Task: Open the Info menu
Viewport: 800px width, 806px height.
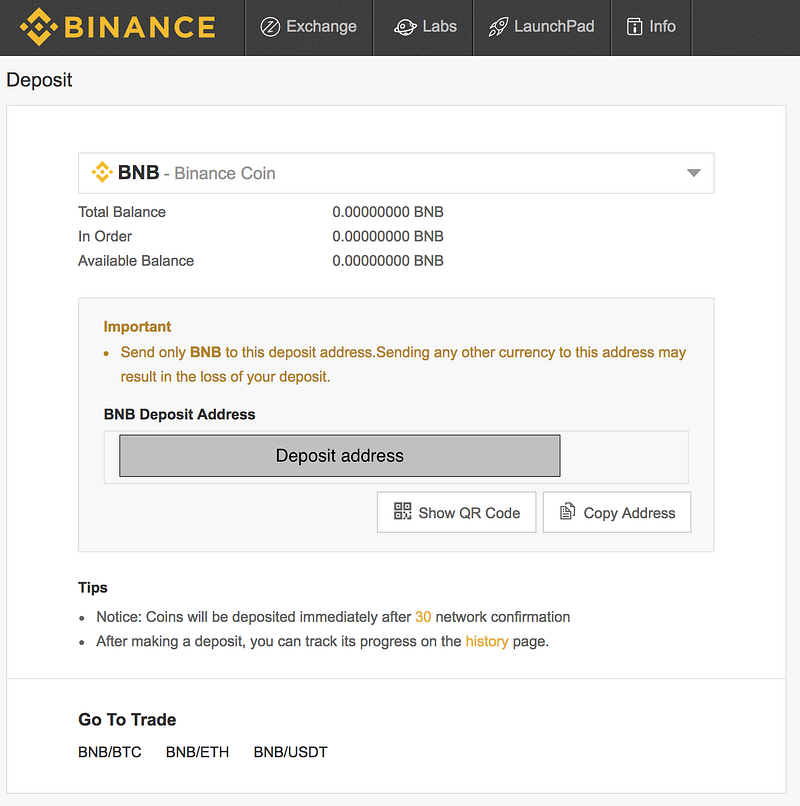Action: click(662, 27)
